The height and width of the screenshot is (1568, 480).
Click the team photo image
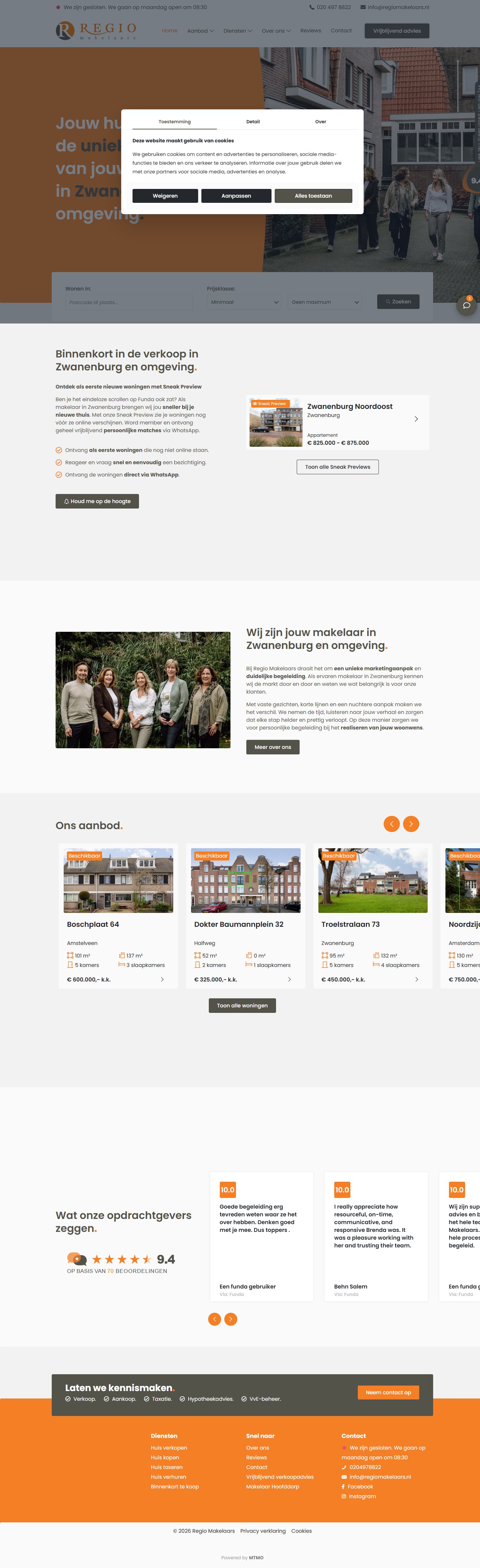(143, 690)
